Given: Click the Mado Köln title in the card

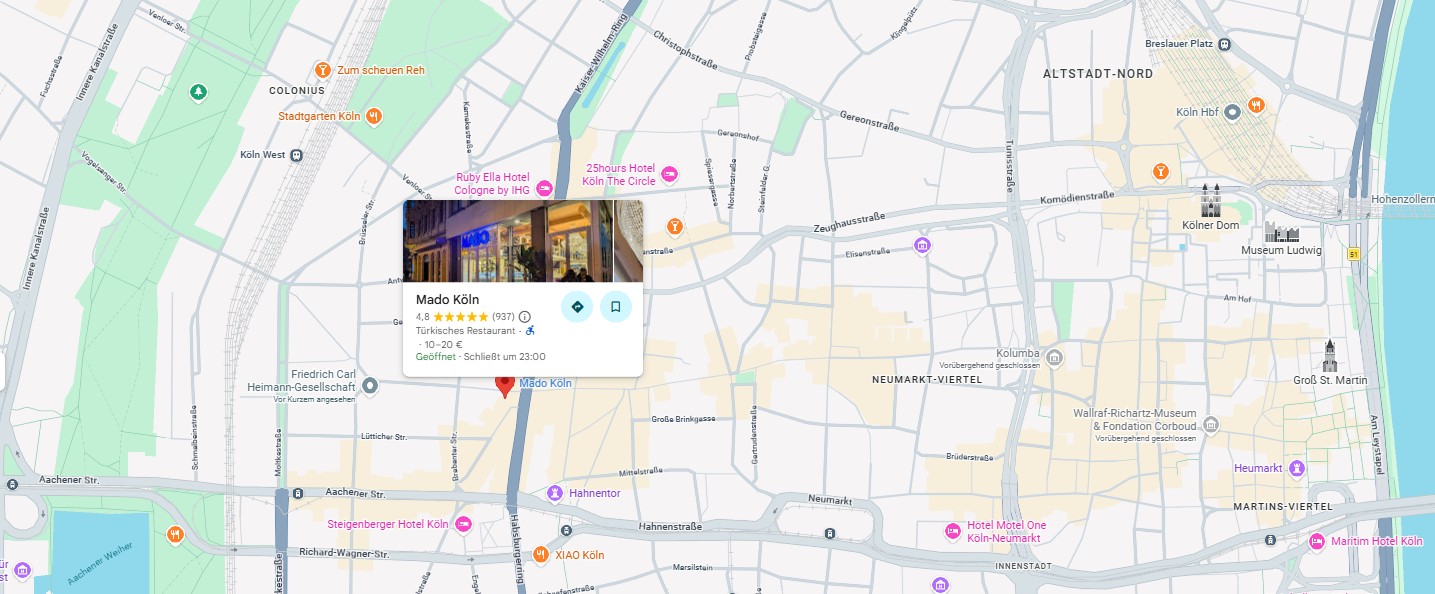Looking at the screenshot, I should [448, 299].
